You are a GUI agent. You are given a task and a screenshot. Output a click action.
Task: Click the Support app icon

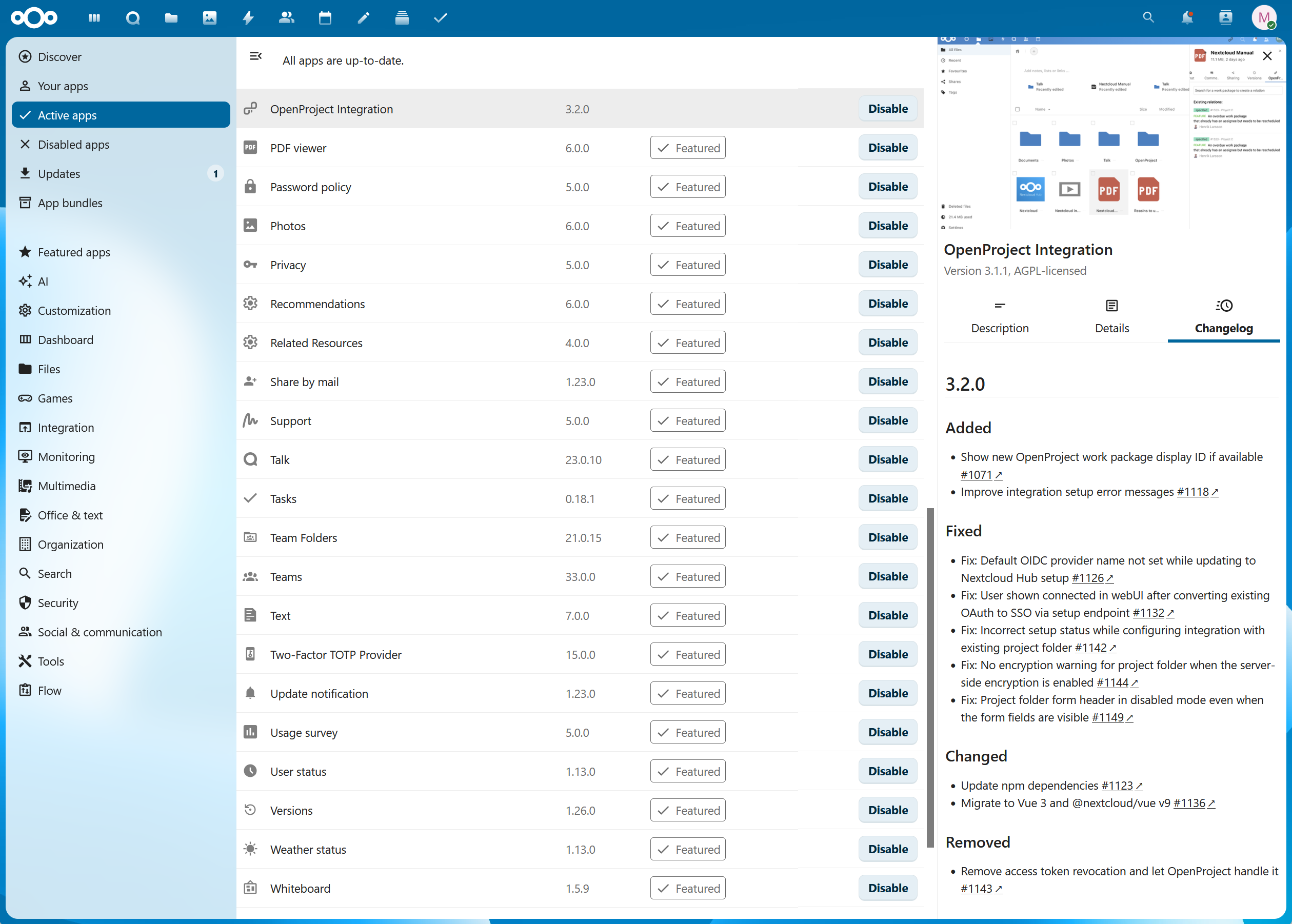coord(250,420)
